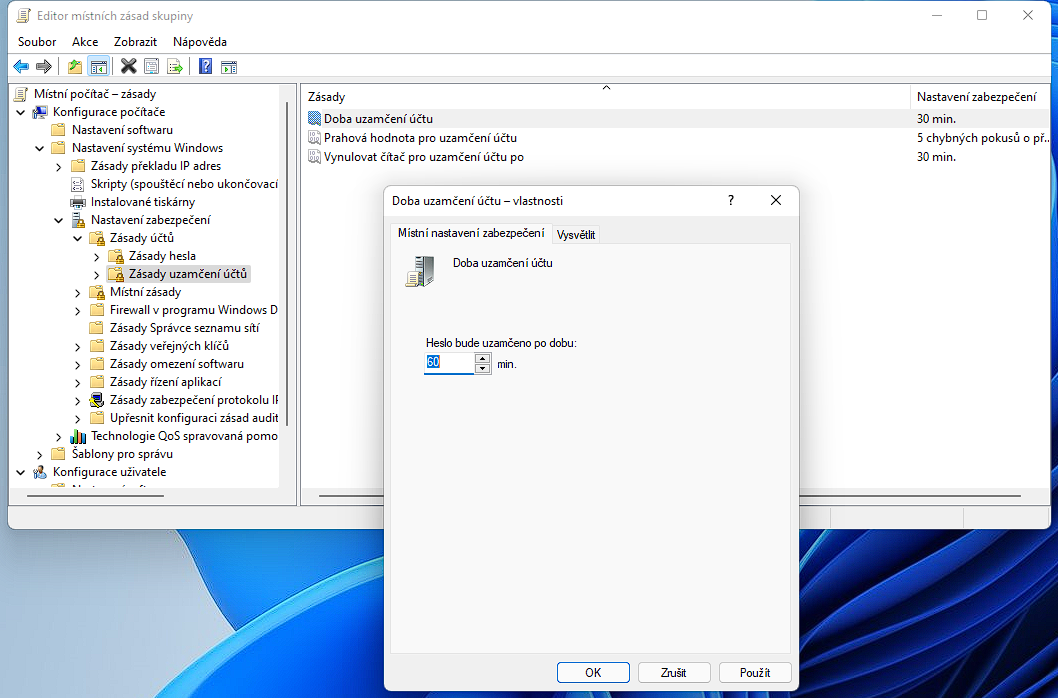Switch to the Vysvětlit tab
The height and width of the screenshot is (698, 1058).
[x=575, y=234]
